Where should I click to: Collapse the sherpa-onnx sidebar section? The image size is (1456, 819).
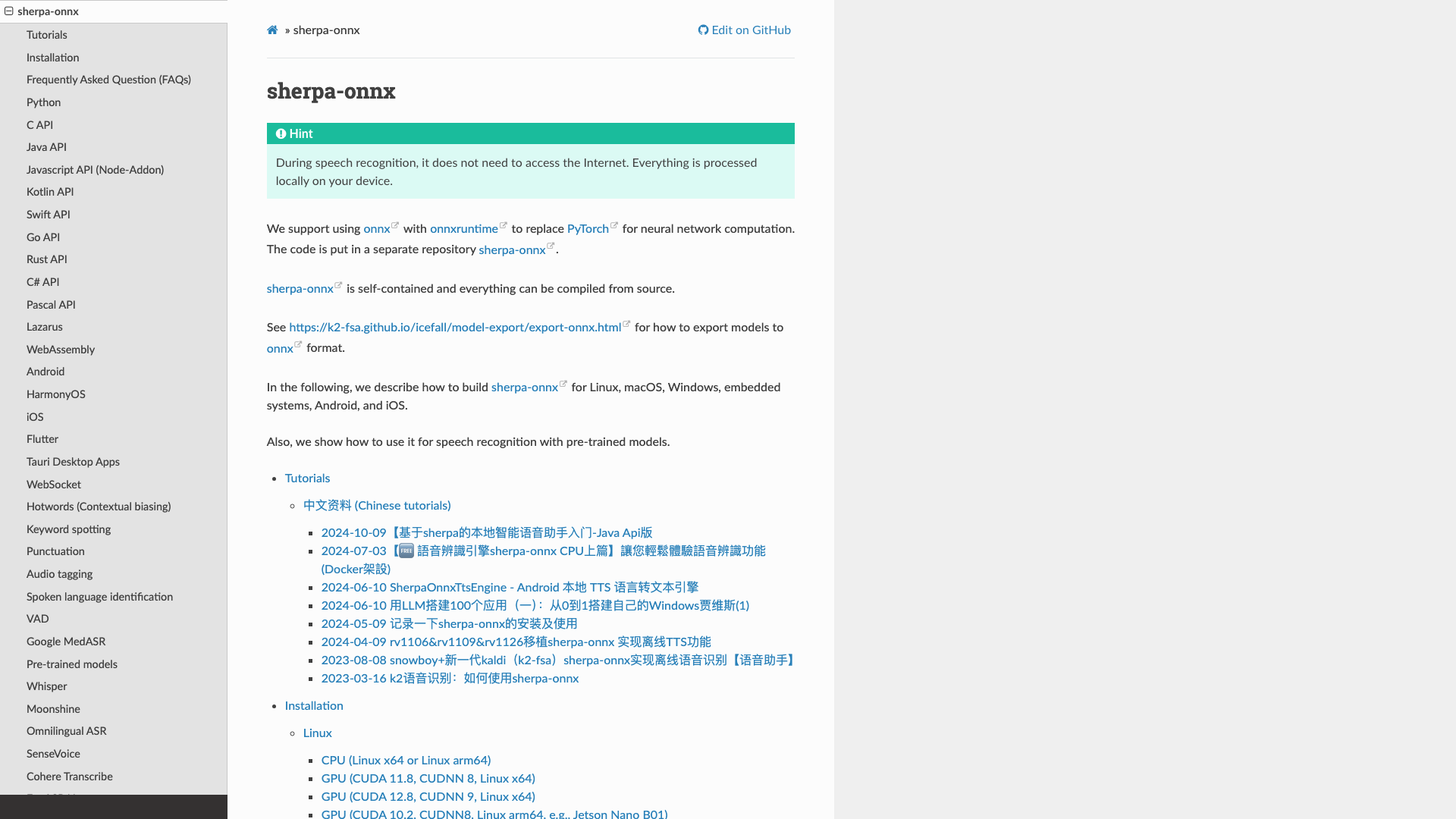(9, 11)
